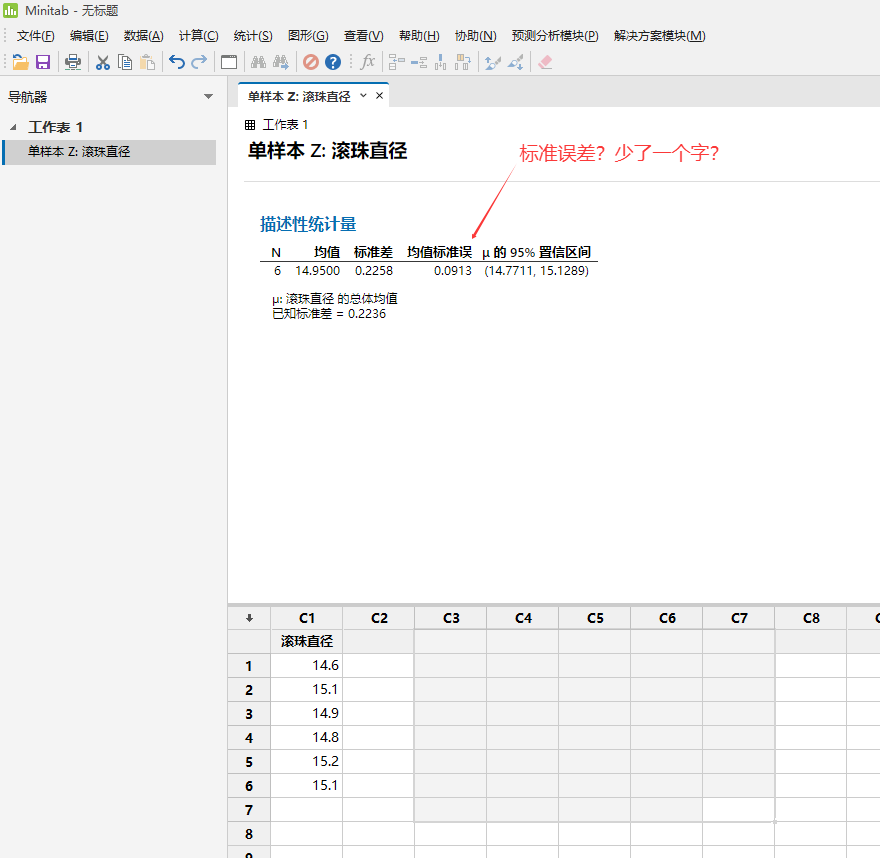This screenshot has height=858, width=880.
Task: Open the 文件(F) menu
Action: coord(35,36)
